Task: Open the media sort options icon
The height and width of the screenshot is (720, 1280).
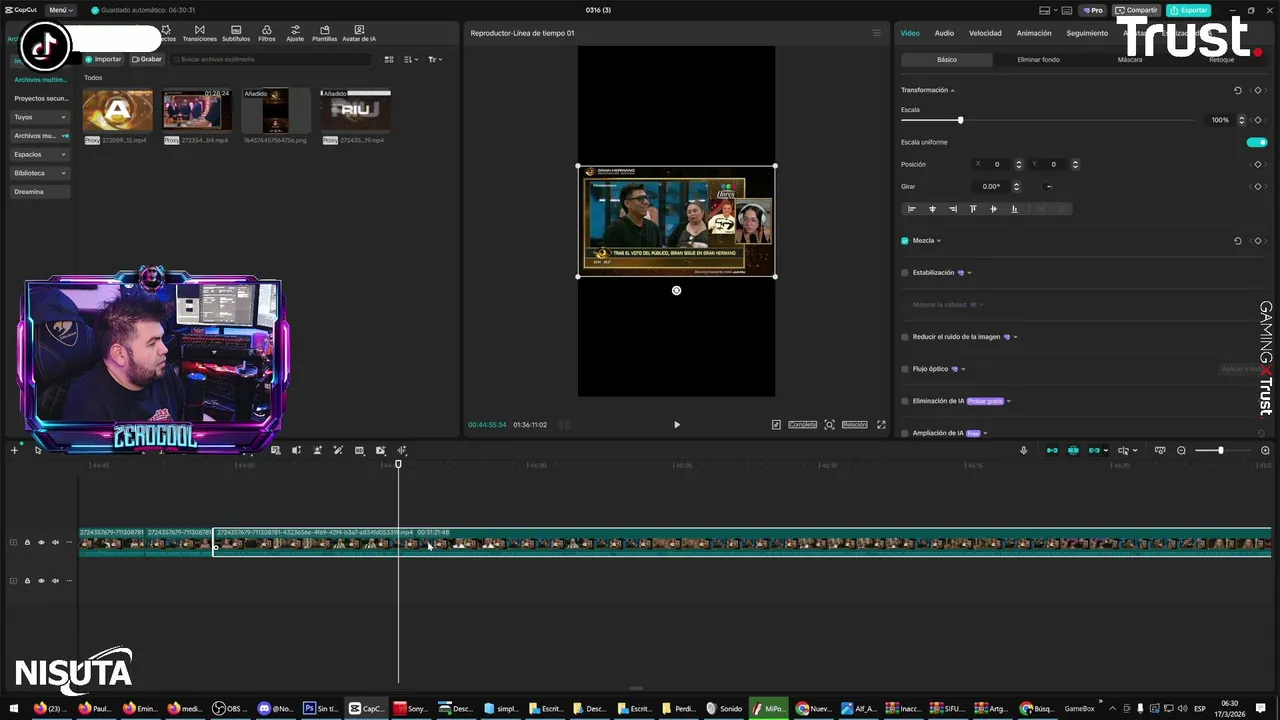Action: 410,59
